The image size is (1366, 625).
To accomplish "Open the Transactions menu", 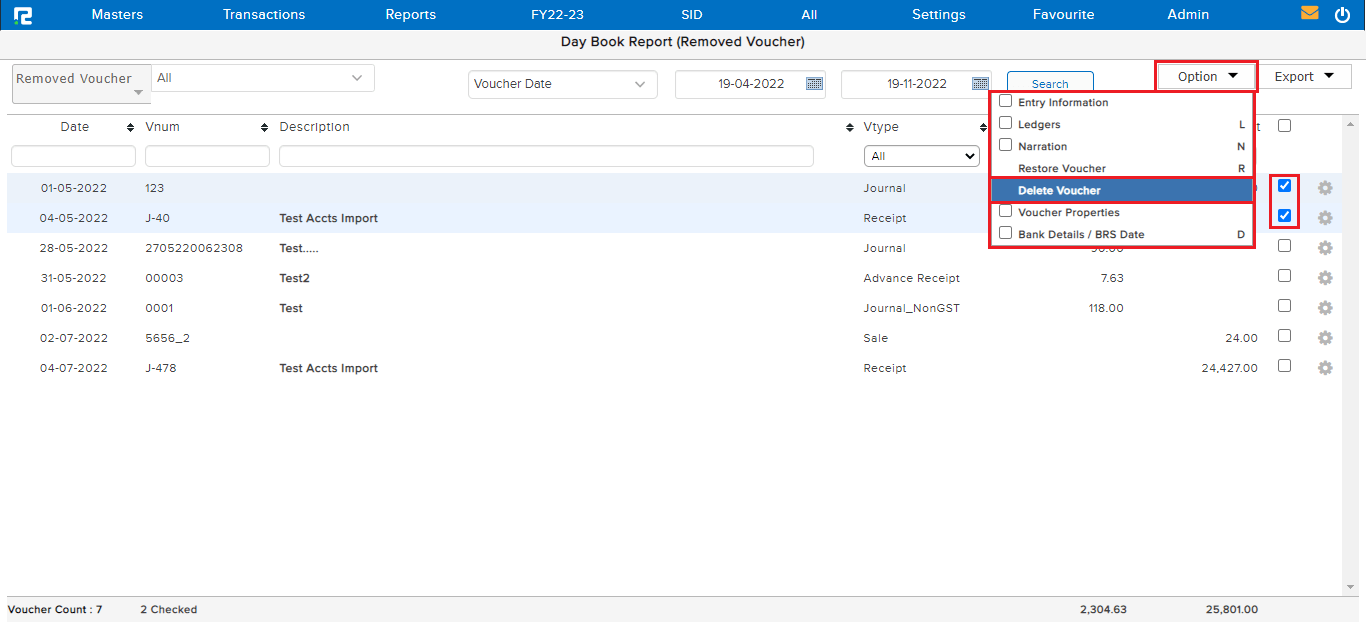I will coord(264,15).
